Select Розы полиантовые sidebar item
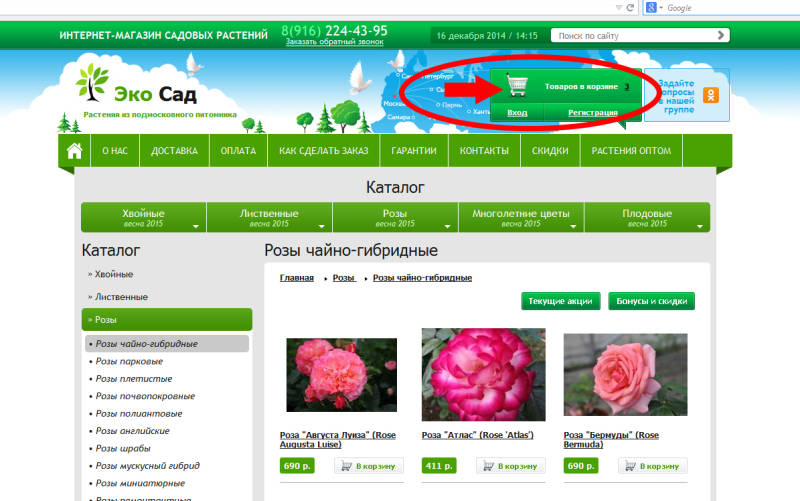This screenshot has height=501, width=800. pyautogui.click(x=139, y=413)
